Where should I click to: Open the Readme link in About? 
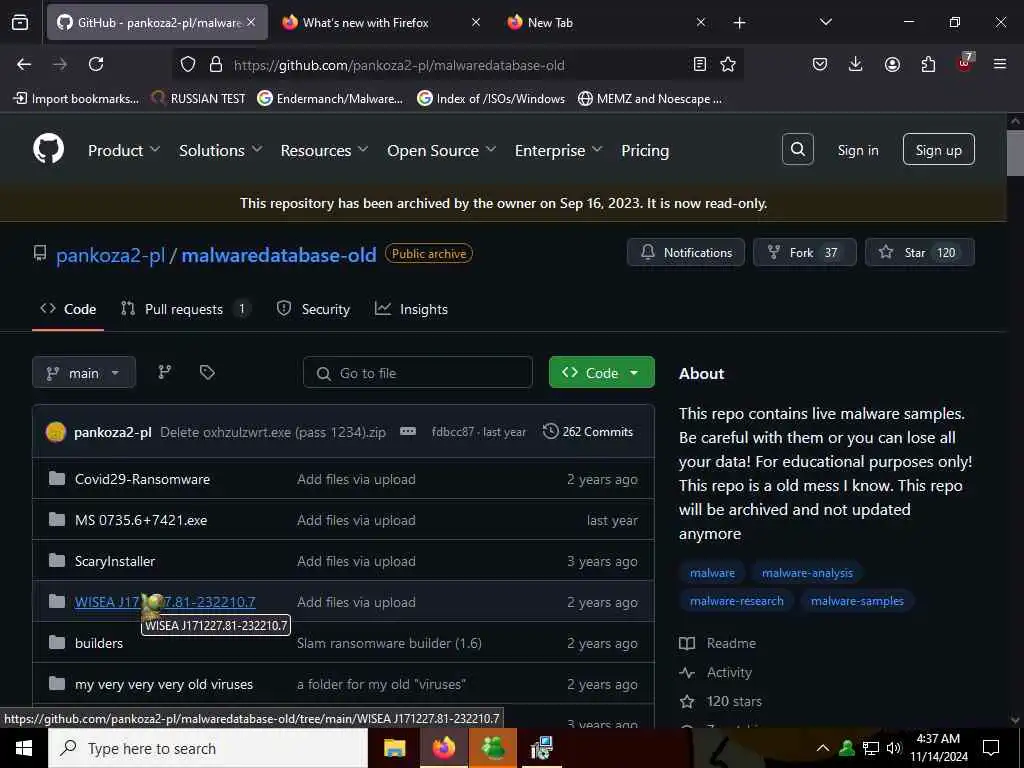tap(718, 643)
